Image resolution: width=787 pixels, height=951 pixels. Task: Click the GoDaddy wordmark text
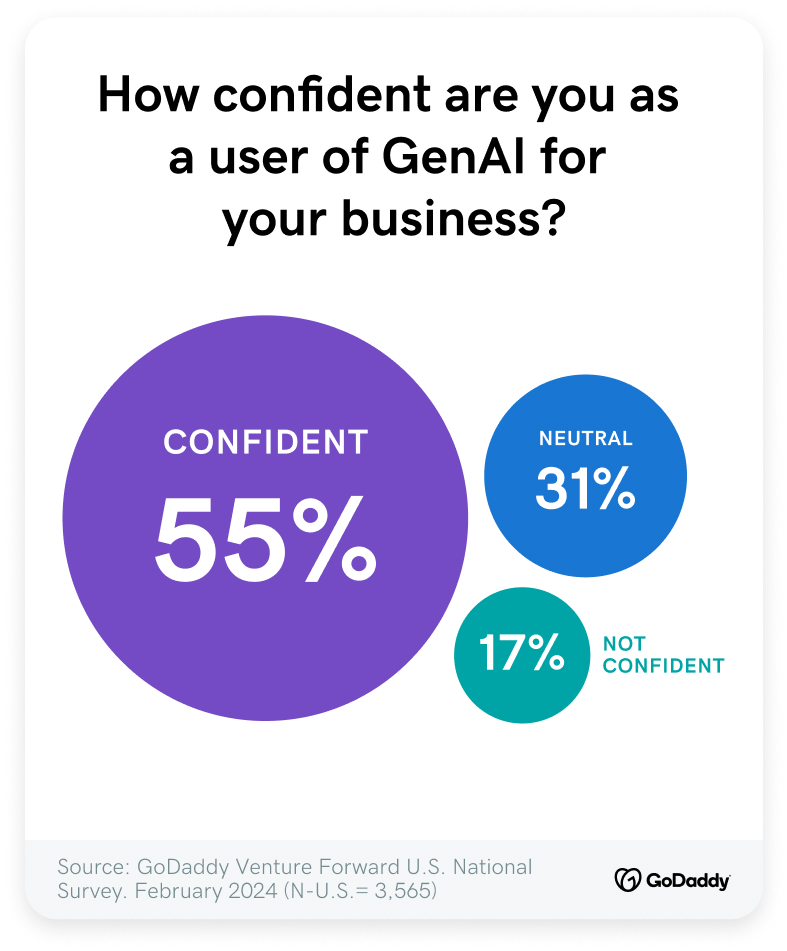click(x=688, y=881)
